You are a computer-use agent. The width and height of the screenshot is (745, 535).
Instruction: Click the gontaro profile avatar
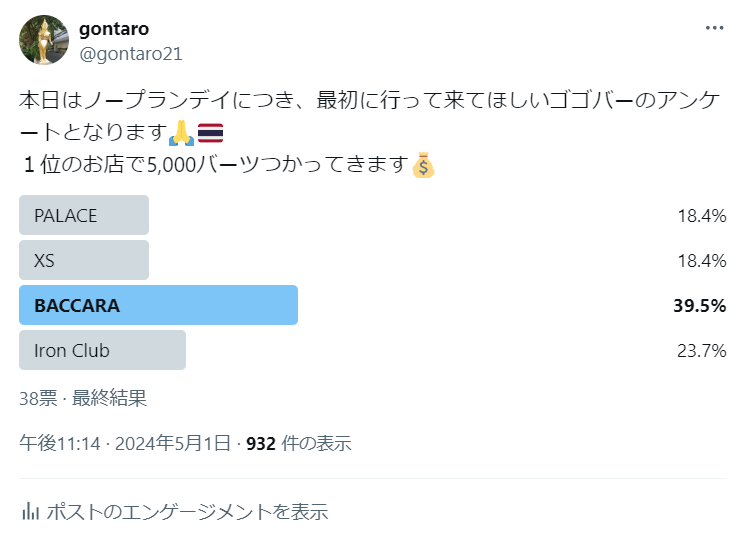tap(44, 40)
